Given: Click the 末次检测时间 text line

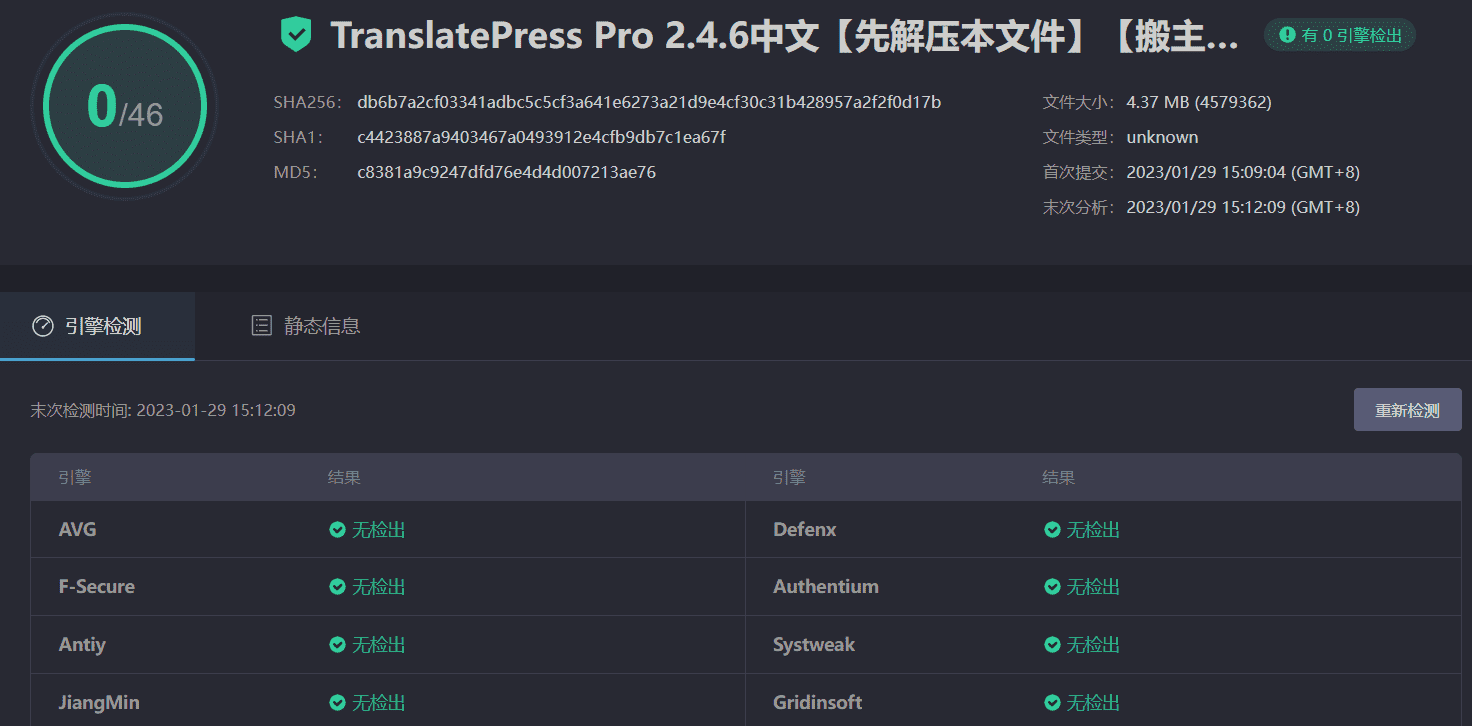Looking at the screenshot, I should [163, 410].
